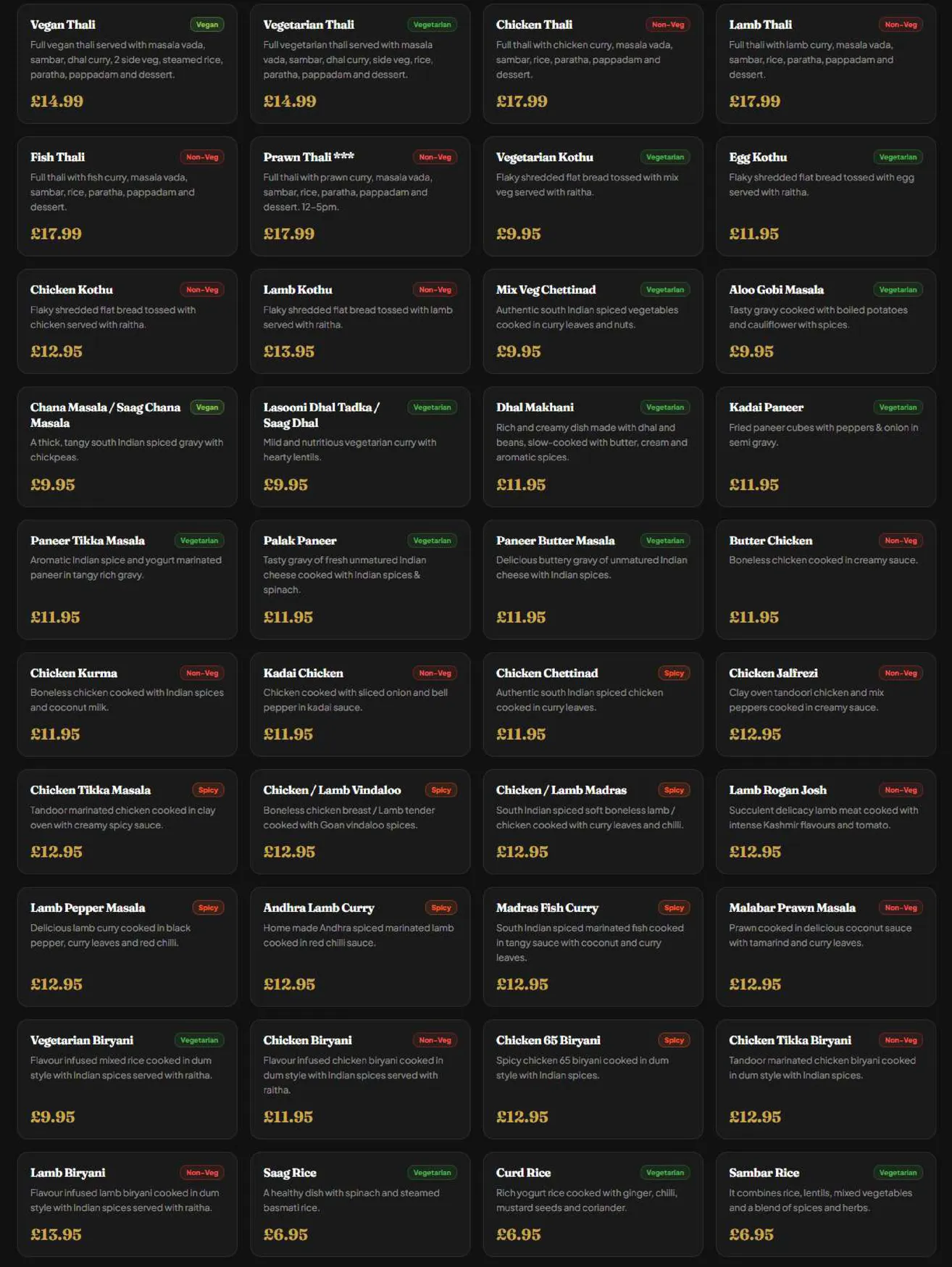Select the Chicken Kothu title
The width and height of the screenshot is (952, 1267).
coord(72,290)
